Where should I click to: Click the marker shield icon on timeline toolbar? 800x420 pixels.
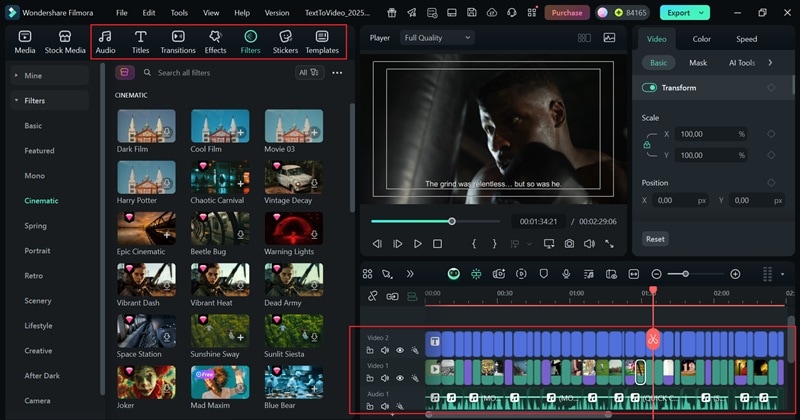pos(543,274)
